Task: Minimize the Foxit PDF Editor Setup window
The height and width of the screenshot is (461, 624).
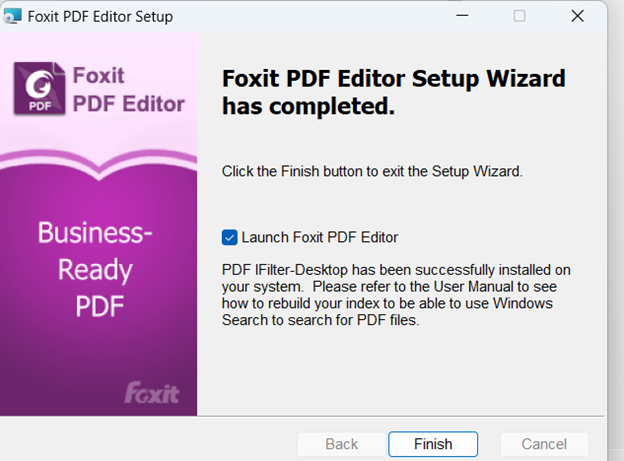Action: (x=461, y=16)
